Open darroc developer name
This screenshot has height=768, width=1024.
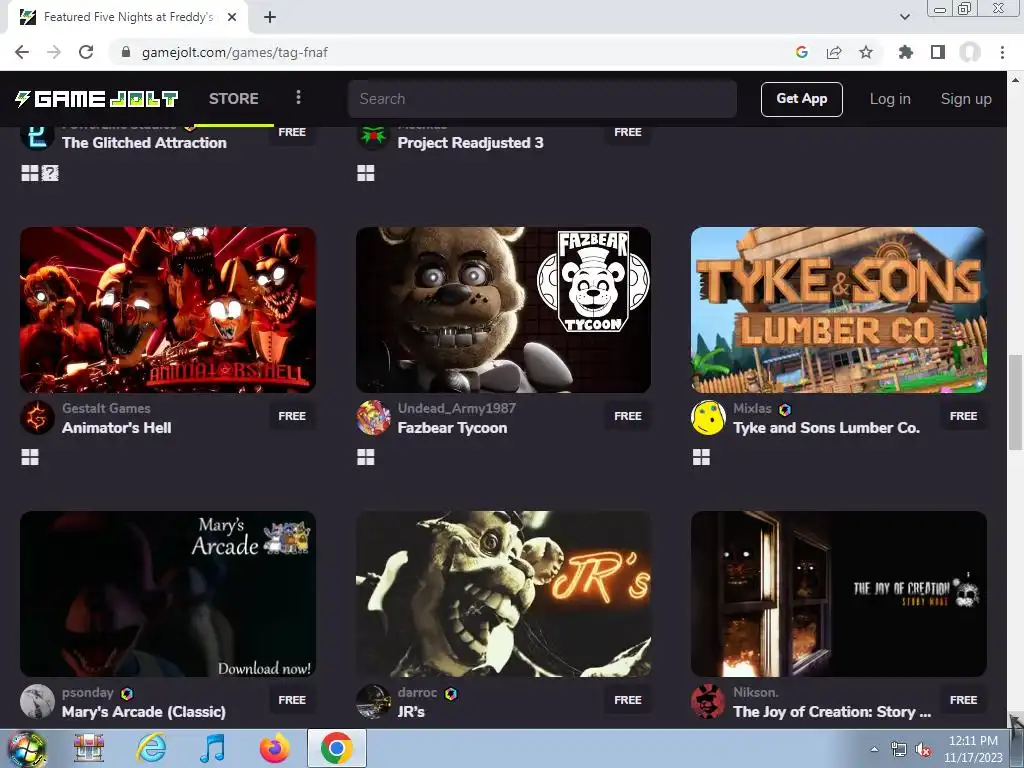417,692
